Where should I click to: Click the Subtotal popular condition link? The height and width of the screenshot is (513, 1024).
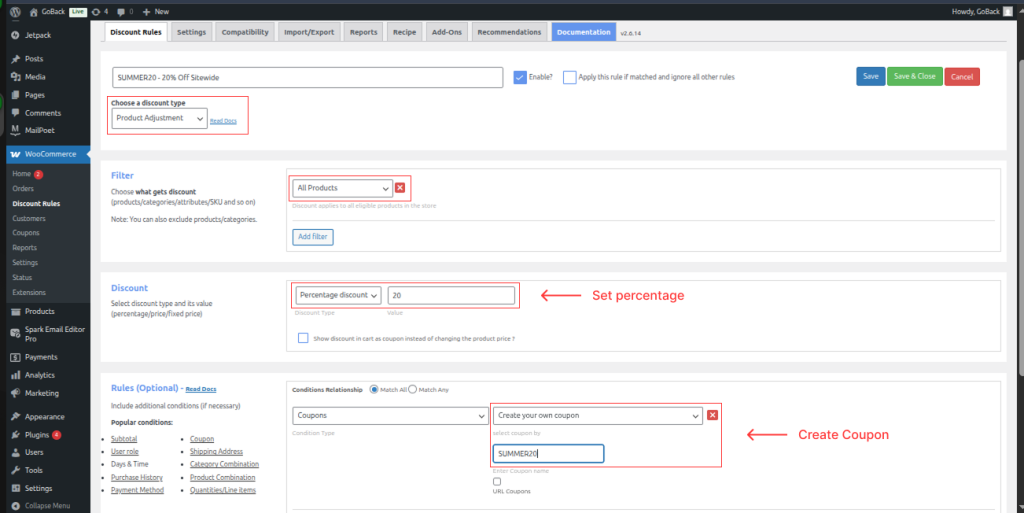(124, 439)
